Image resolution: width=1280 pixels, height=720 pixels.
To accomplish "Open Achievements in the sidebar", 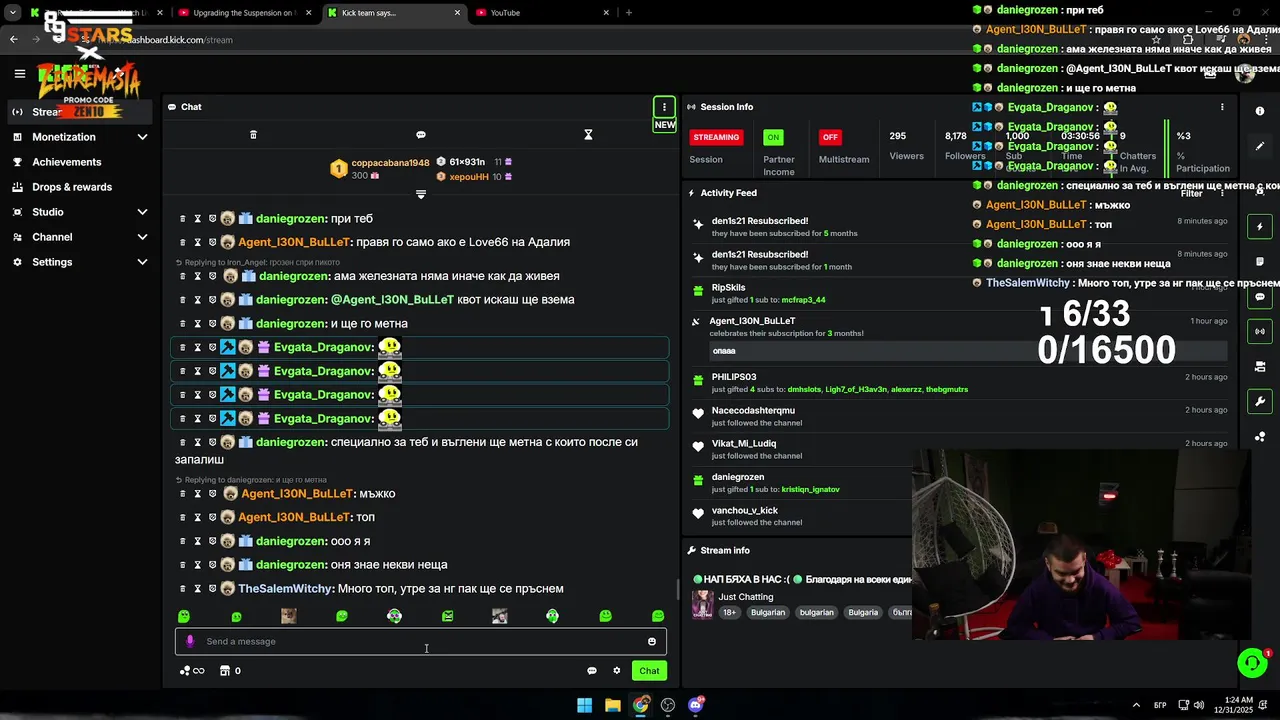I will (x=66, y=162).
